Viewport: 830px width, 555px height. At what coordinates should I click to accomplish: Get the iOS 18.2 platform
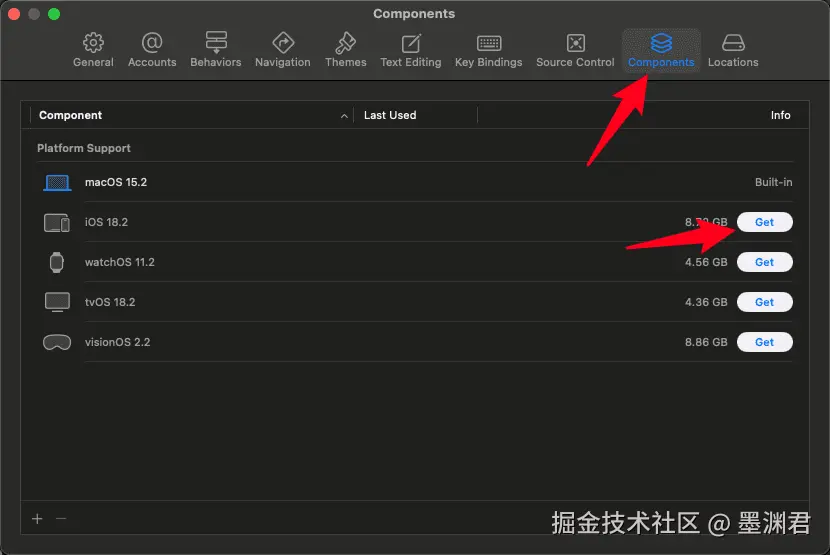click(764, 222)
